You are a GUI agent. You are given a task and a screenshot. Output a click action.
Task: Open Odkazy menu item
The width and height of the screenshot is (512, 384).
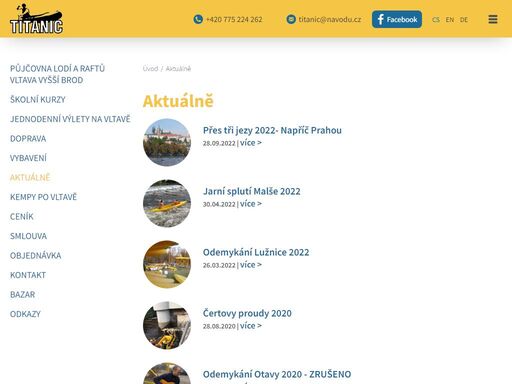coord(25,314)
